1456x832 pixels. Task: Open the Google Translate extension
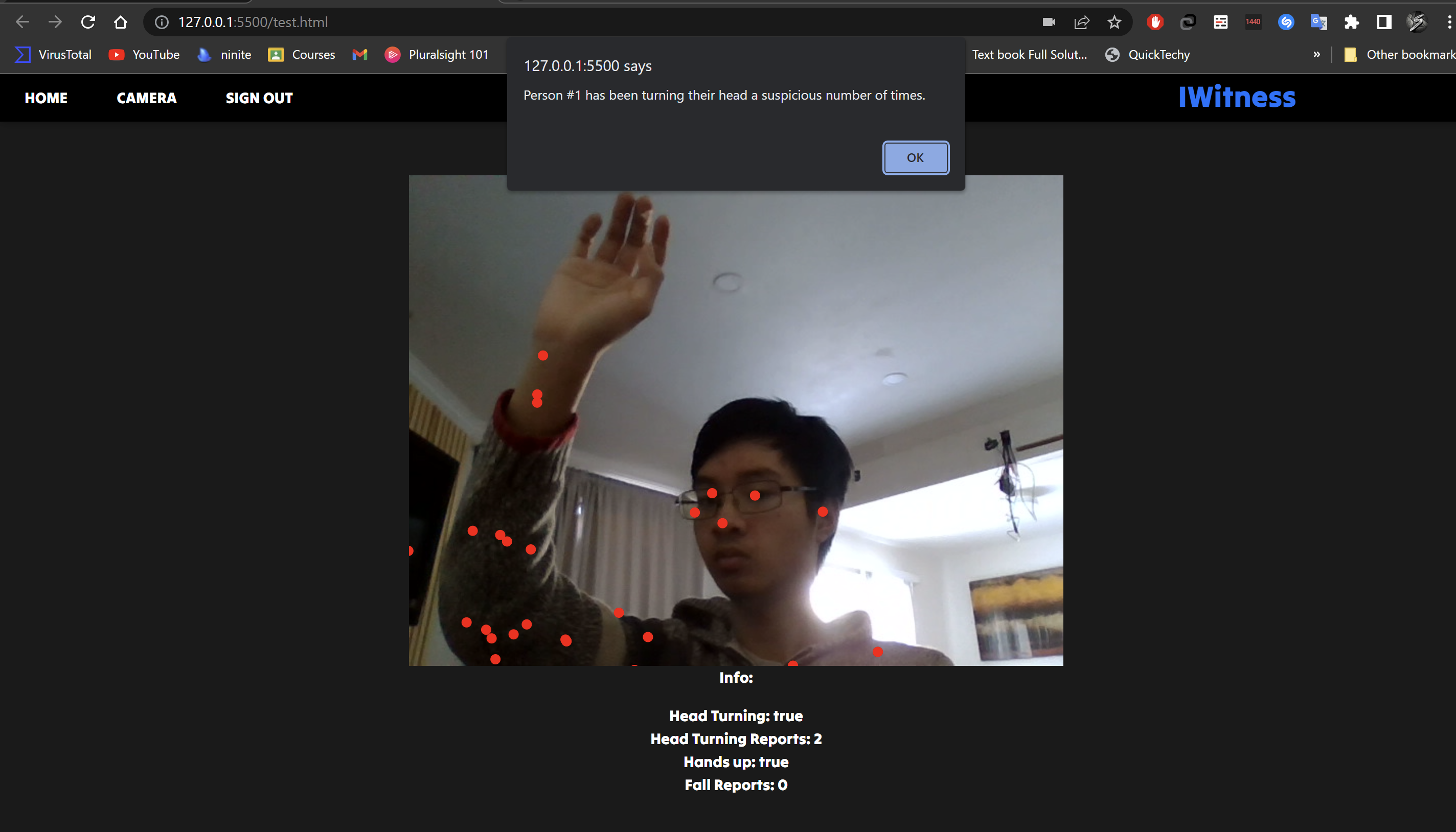[1319, 22]
